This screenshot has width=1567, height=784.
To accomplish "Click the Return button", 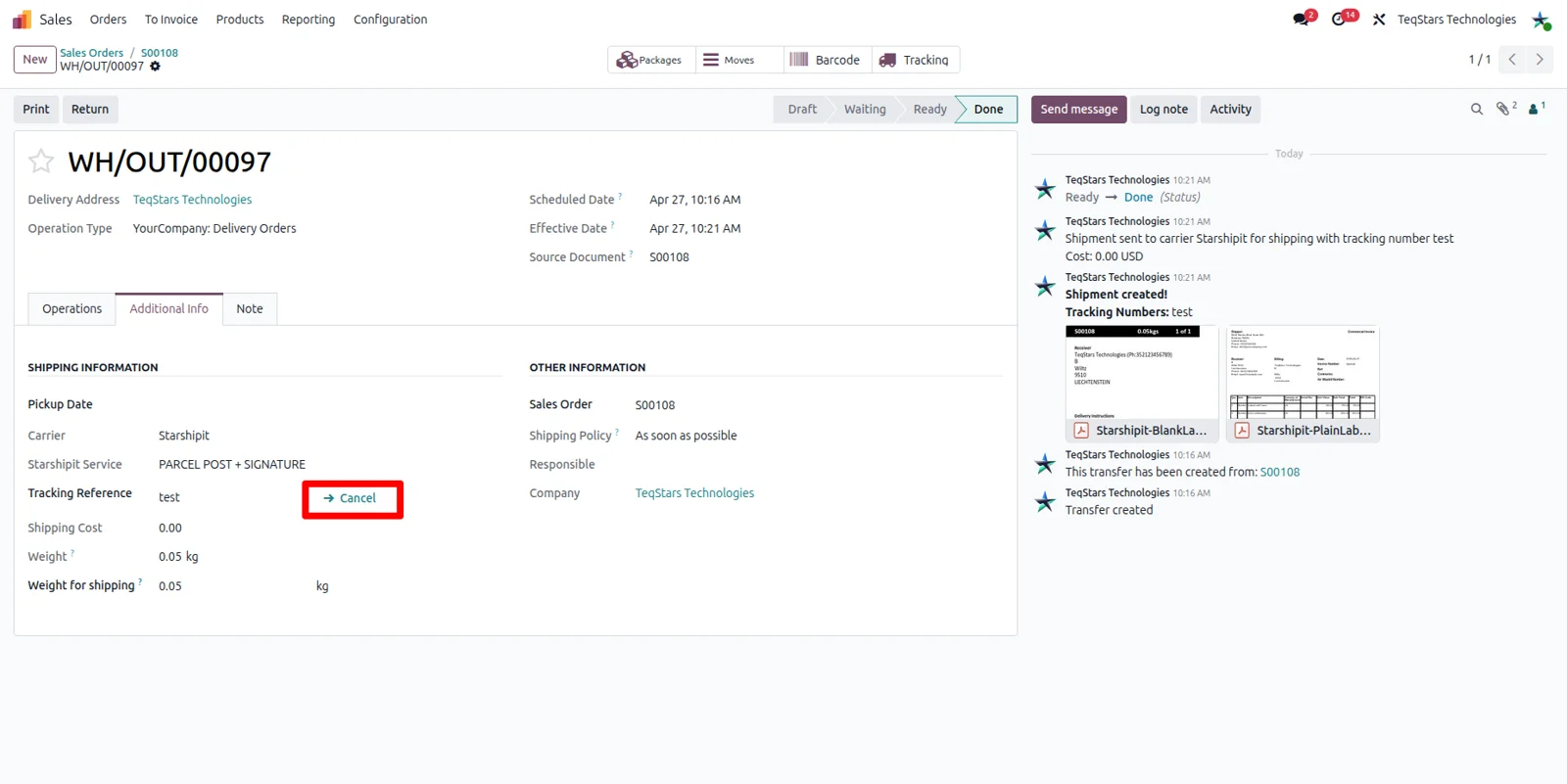I will coord(90,110).
